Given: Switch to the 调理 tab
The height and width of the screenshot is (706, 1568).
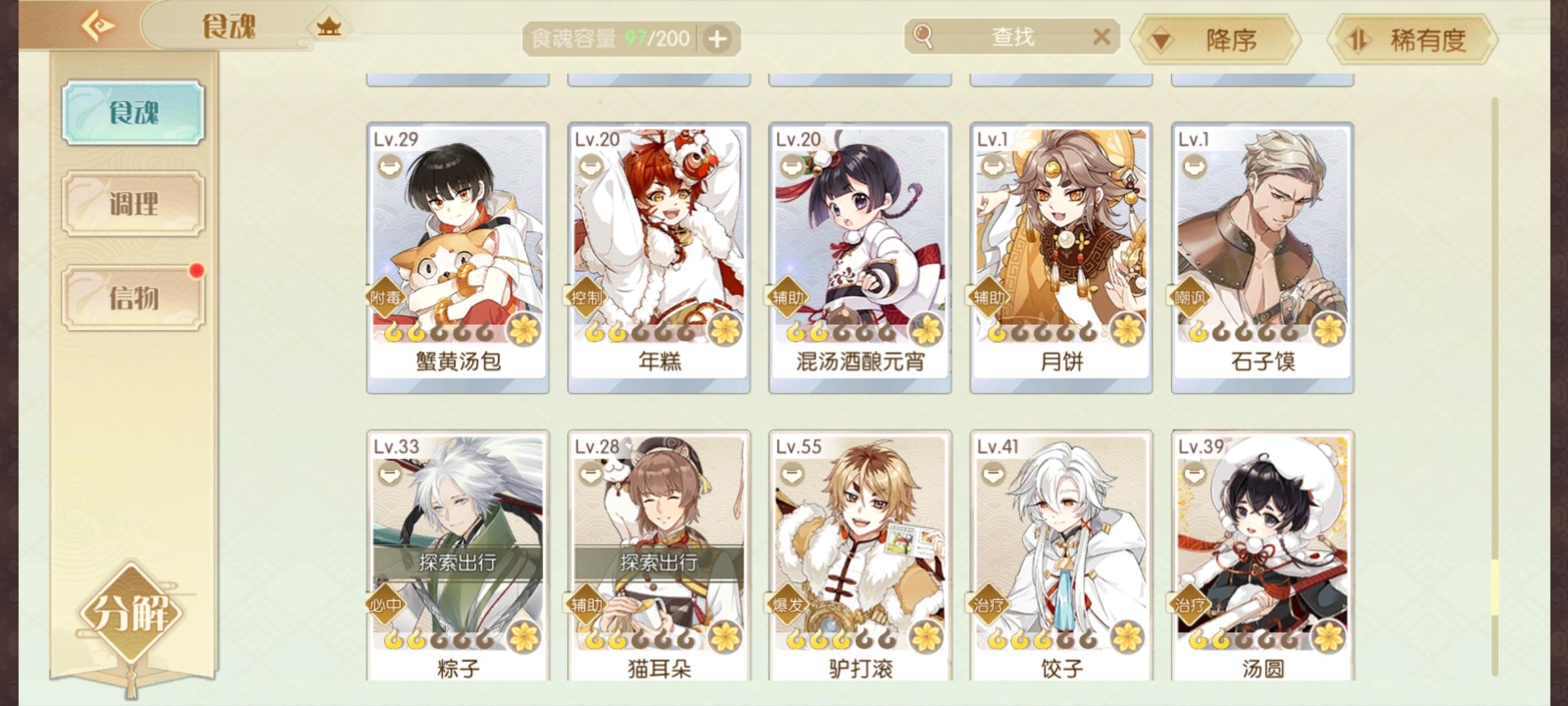Looking at the screenshot, I should coord(133,204).
